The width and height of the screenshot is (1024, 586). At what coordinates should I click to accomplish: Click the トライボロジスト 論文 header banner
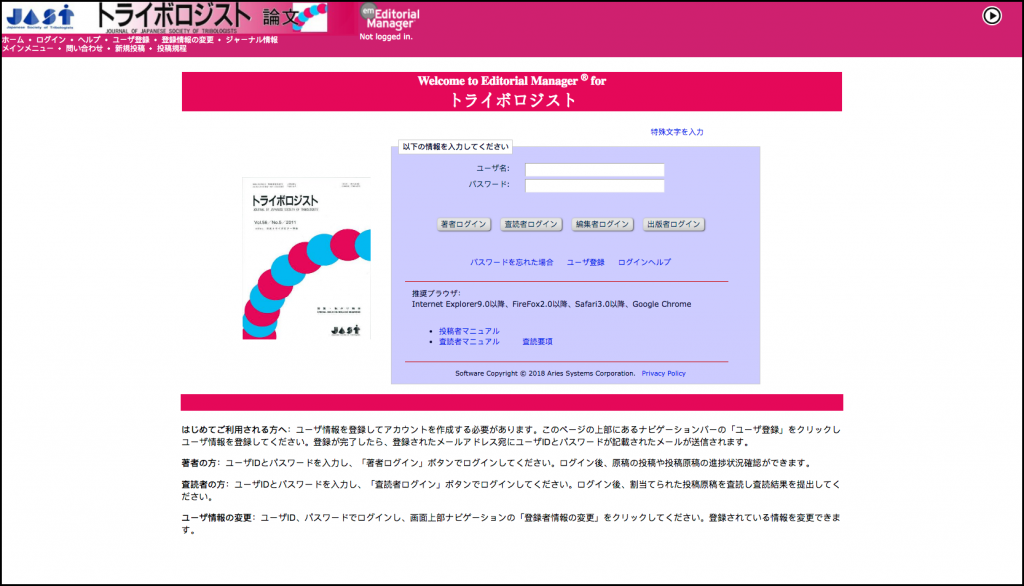[212, 18]
